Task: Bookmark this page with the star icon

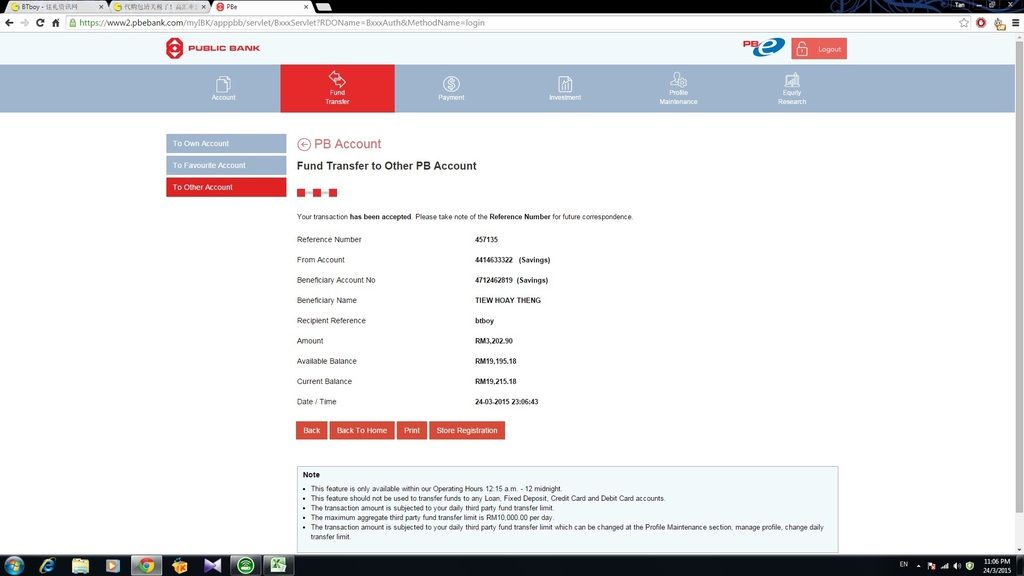Action: 964,23
